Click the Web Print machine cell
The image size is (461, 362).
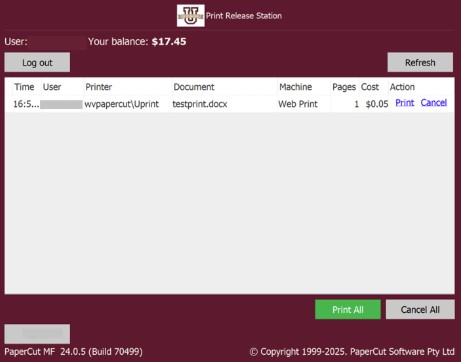[298, 104]
